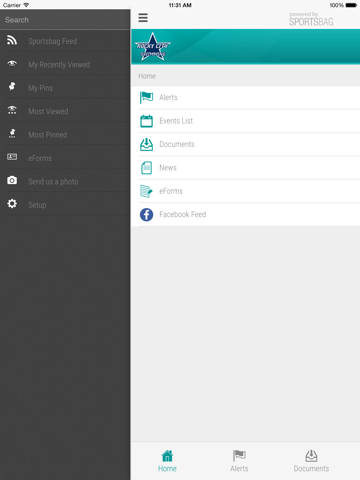Viewport: 360px width, 480px height.
Task: Click the Alerts flag icon in list
Action: 146,98
